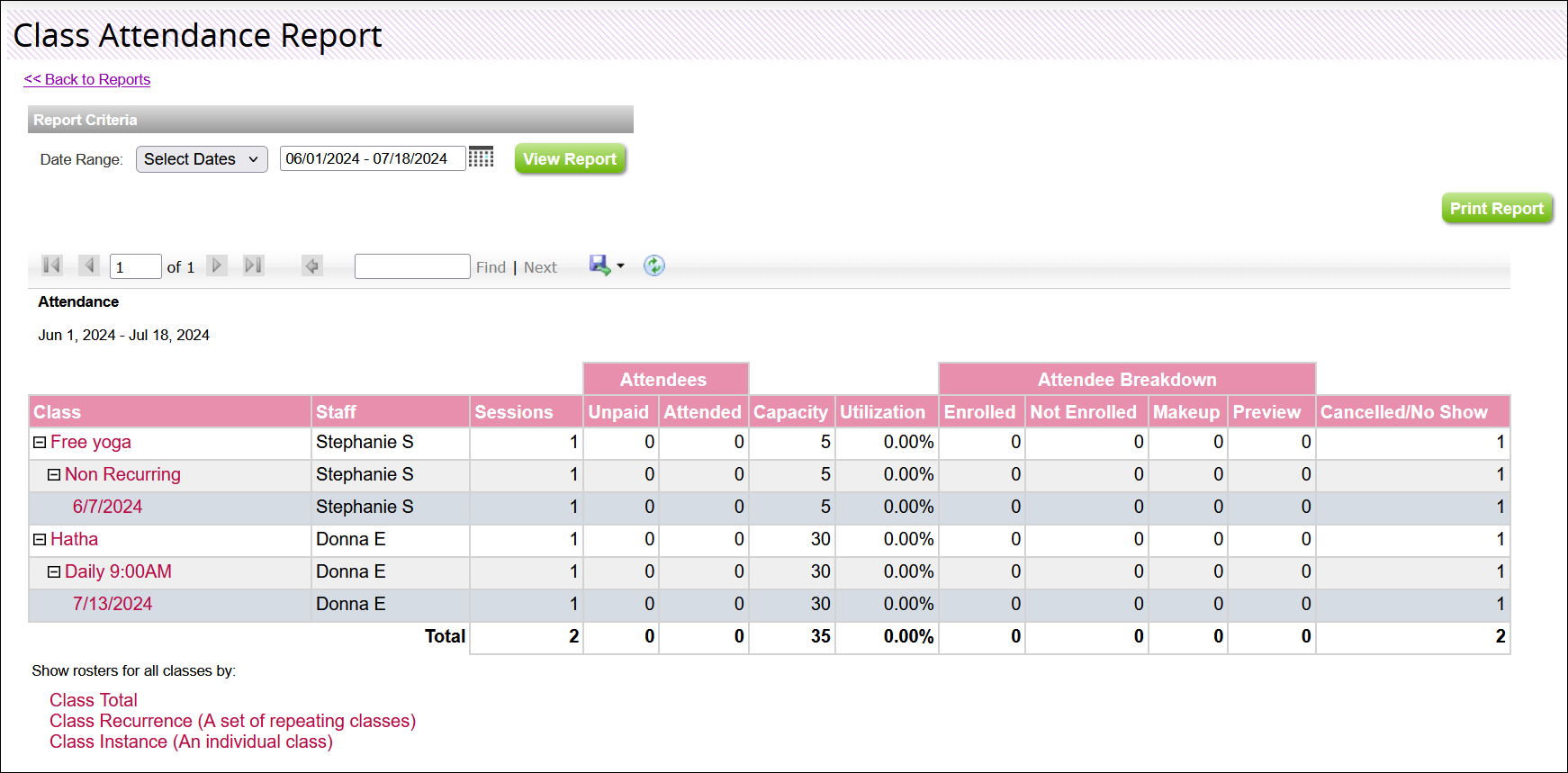Collapse the Hatha class row
This screenshot has width=1568, height=773.
pyautogui.click(x=40, y=539)
